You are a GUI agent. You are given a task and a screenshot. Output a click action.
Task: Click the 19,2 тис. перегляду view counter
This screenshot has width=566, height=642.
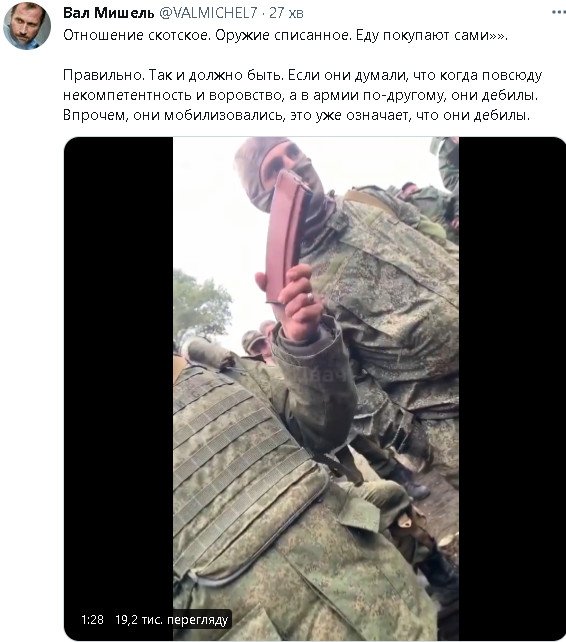click(x=171, y=619)
